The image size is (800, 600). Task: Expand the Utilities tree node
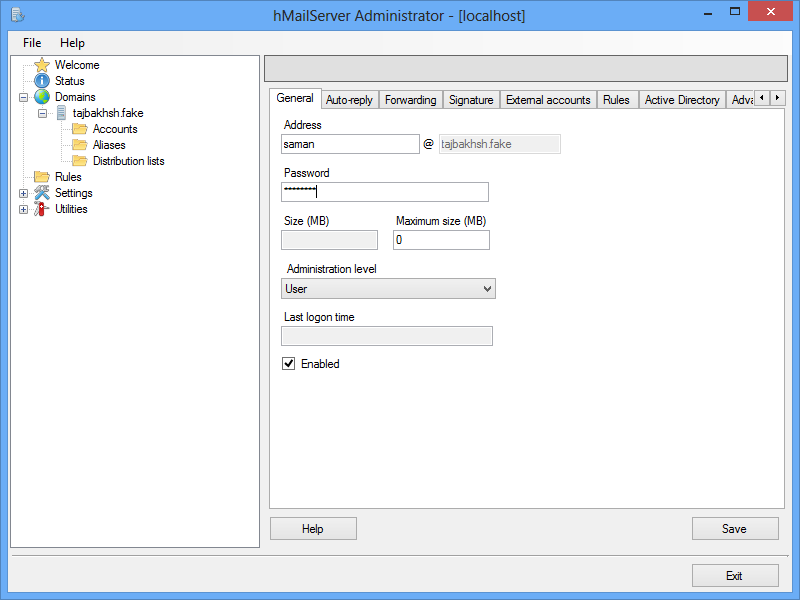tap(23, 209)
